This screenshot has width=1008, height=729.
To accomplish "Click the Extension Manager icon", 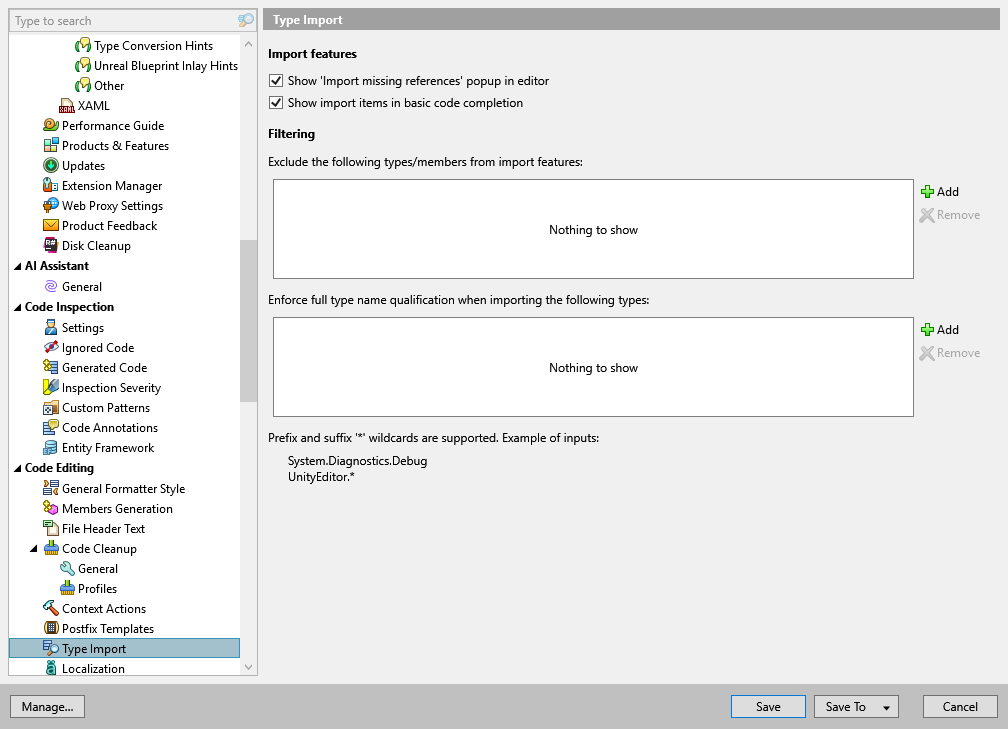I will tap(51, 185).
